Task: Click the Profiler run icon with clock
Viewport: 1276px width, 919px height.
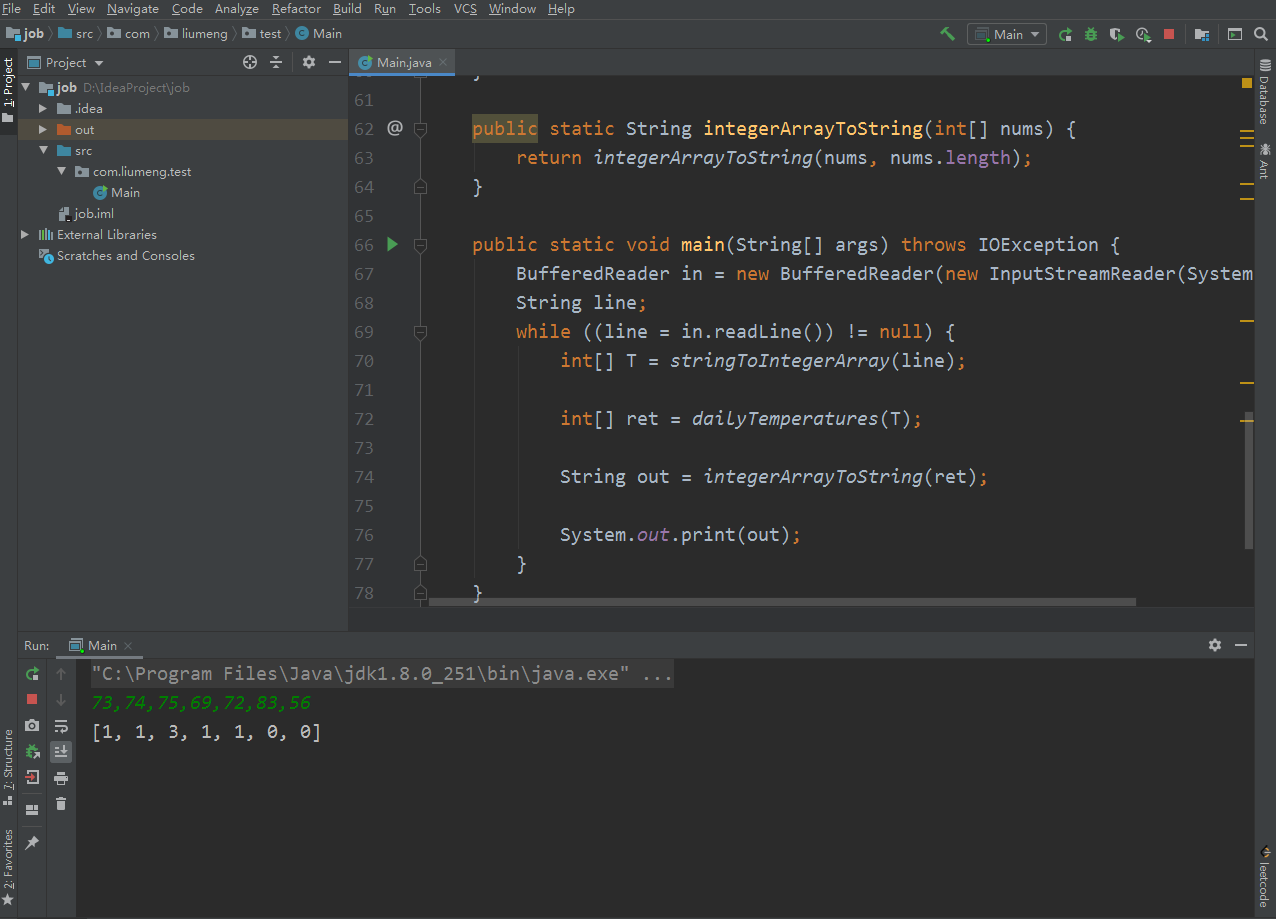Action: tap(1143, 34)
